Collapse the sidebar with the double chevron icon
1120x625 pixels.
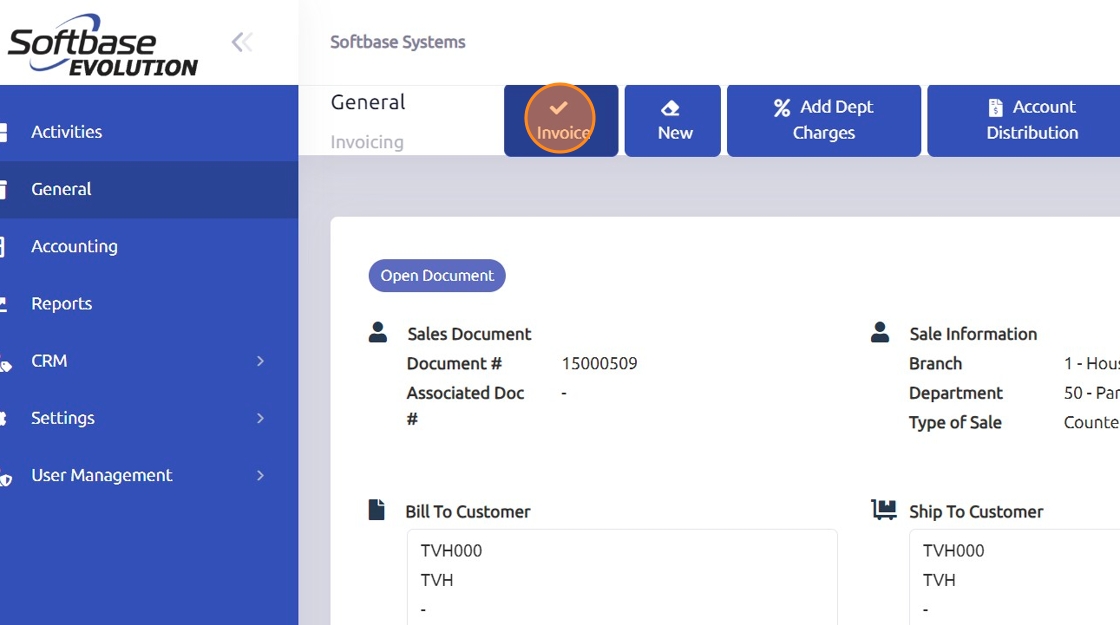pyautogui.click(x=242, y=42)
